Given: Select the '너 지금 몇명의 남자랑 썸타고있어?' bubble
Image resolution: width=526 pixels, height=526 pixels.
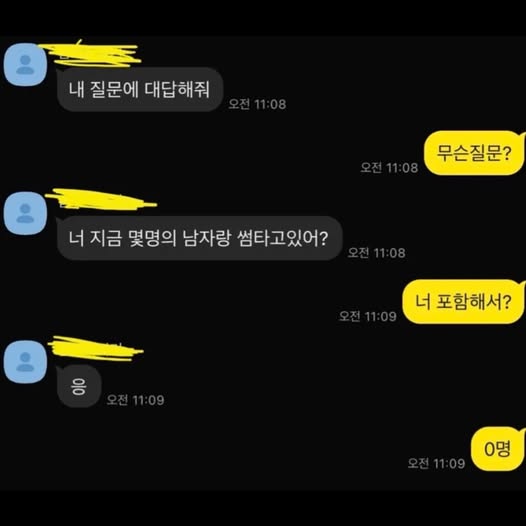Looking at the screenshot, I should 199,238.
